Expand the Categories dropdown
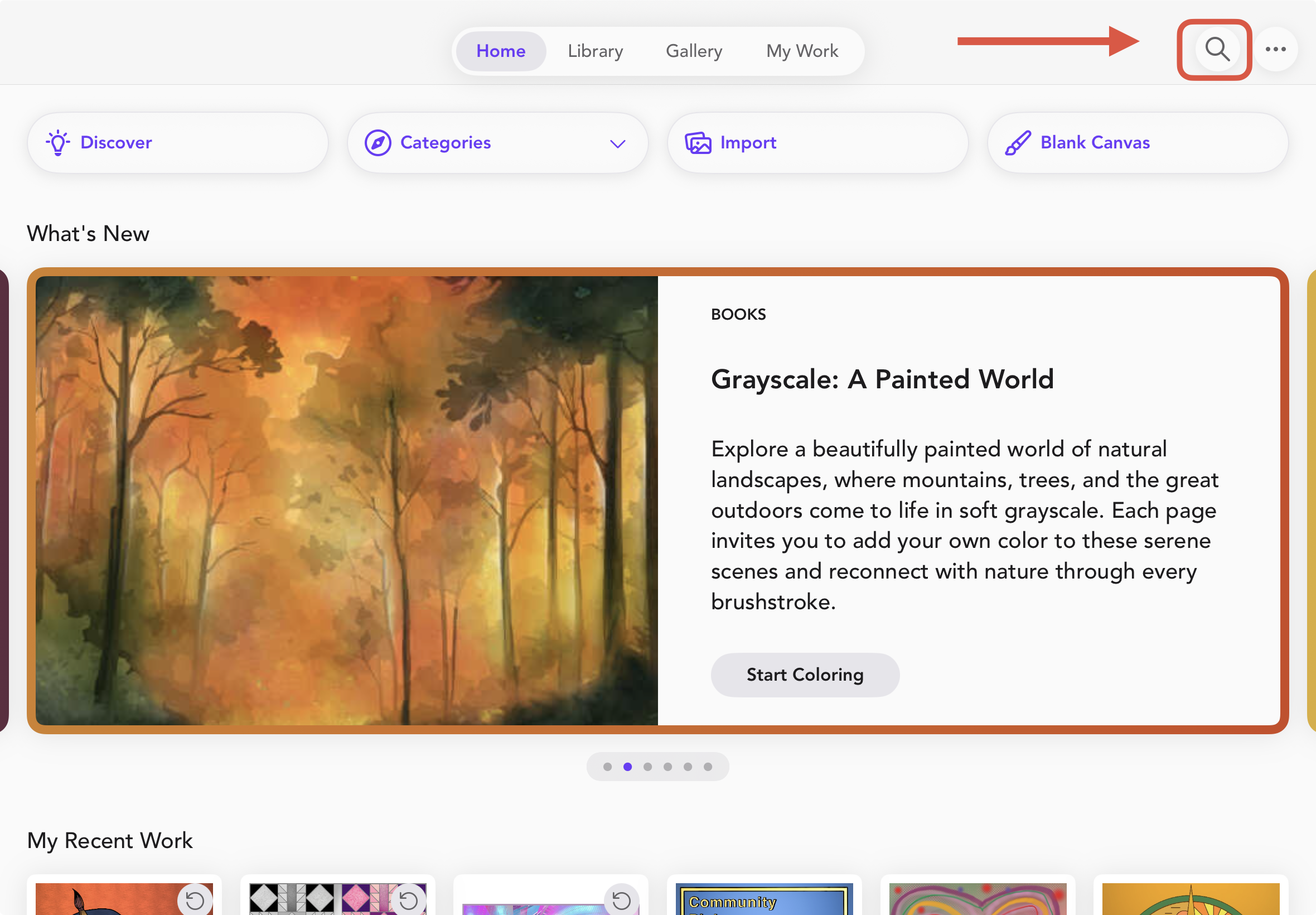 click(x=497, y=143)
